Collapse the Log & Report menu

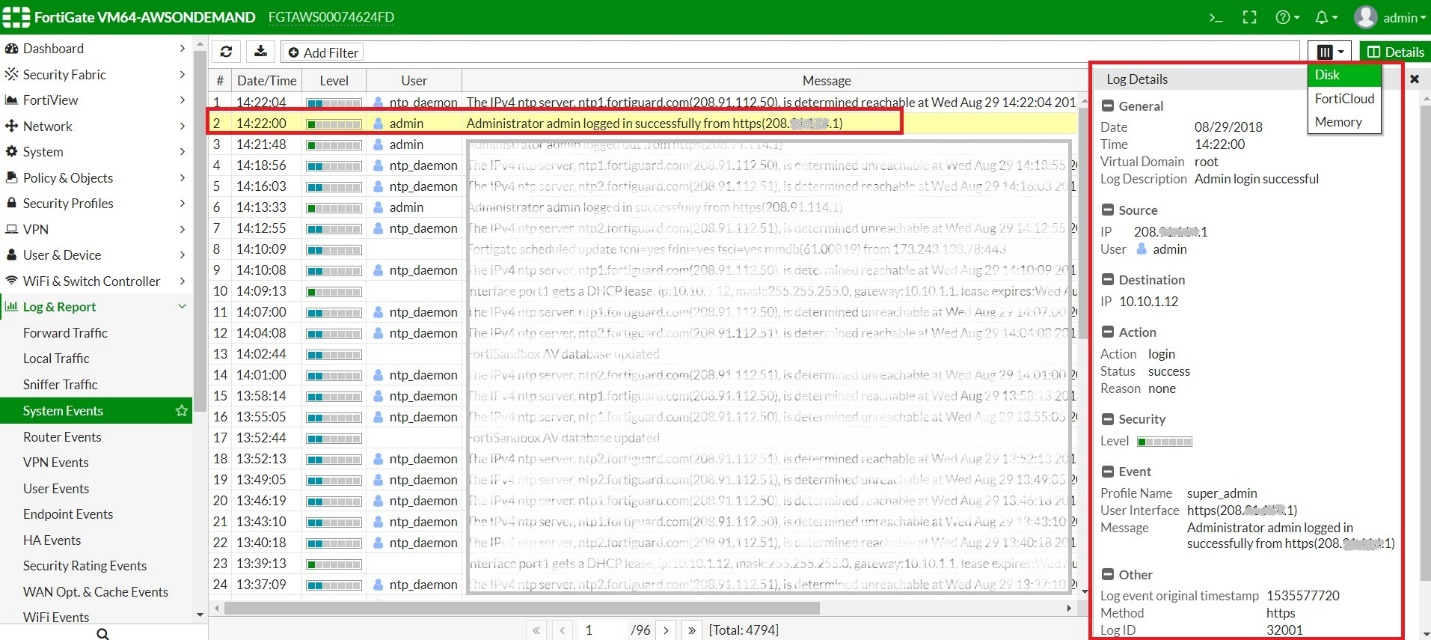pyautogui.click(x=182, y=307)
